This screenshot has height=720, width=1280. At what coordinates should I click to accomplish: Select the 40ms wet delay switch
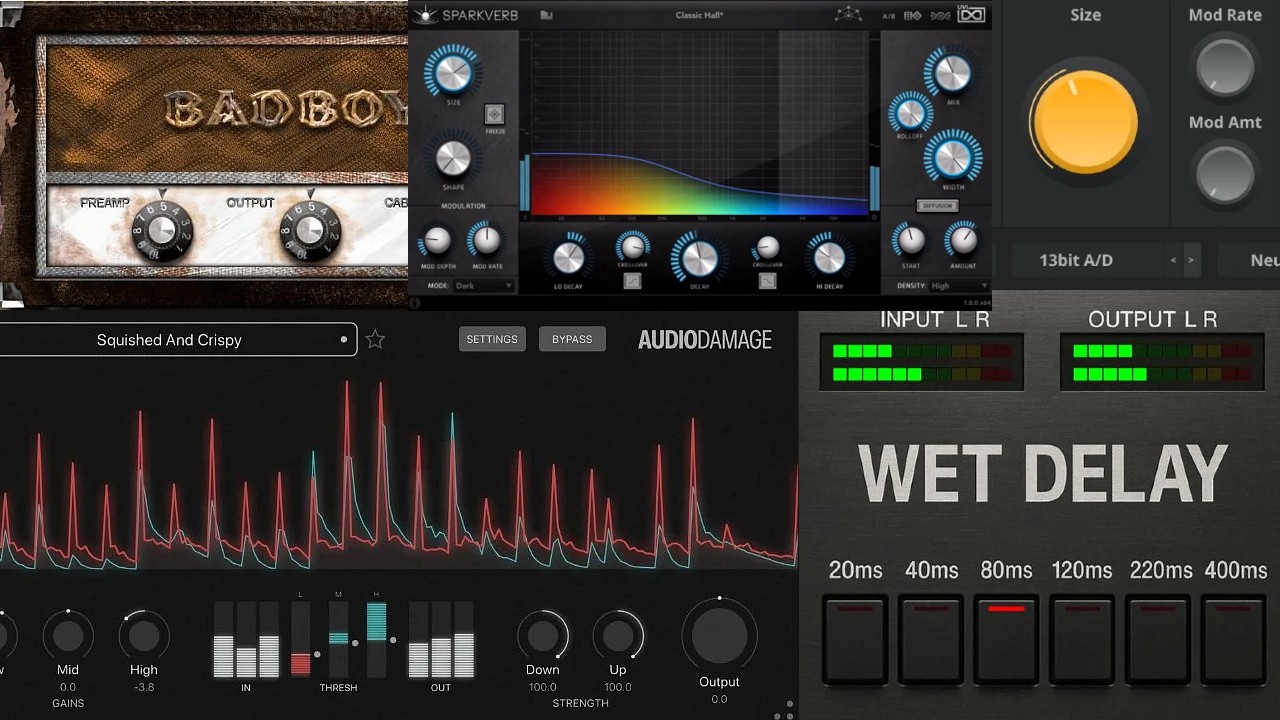(x=931, y=640)
